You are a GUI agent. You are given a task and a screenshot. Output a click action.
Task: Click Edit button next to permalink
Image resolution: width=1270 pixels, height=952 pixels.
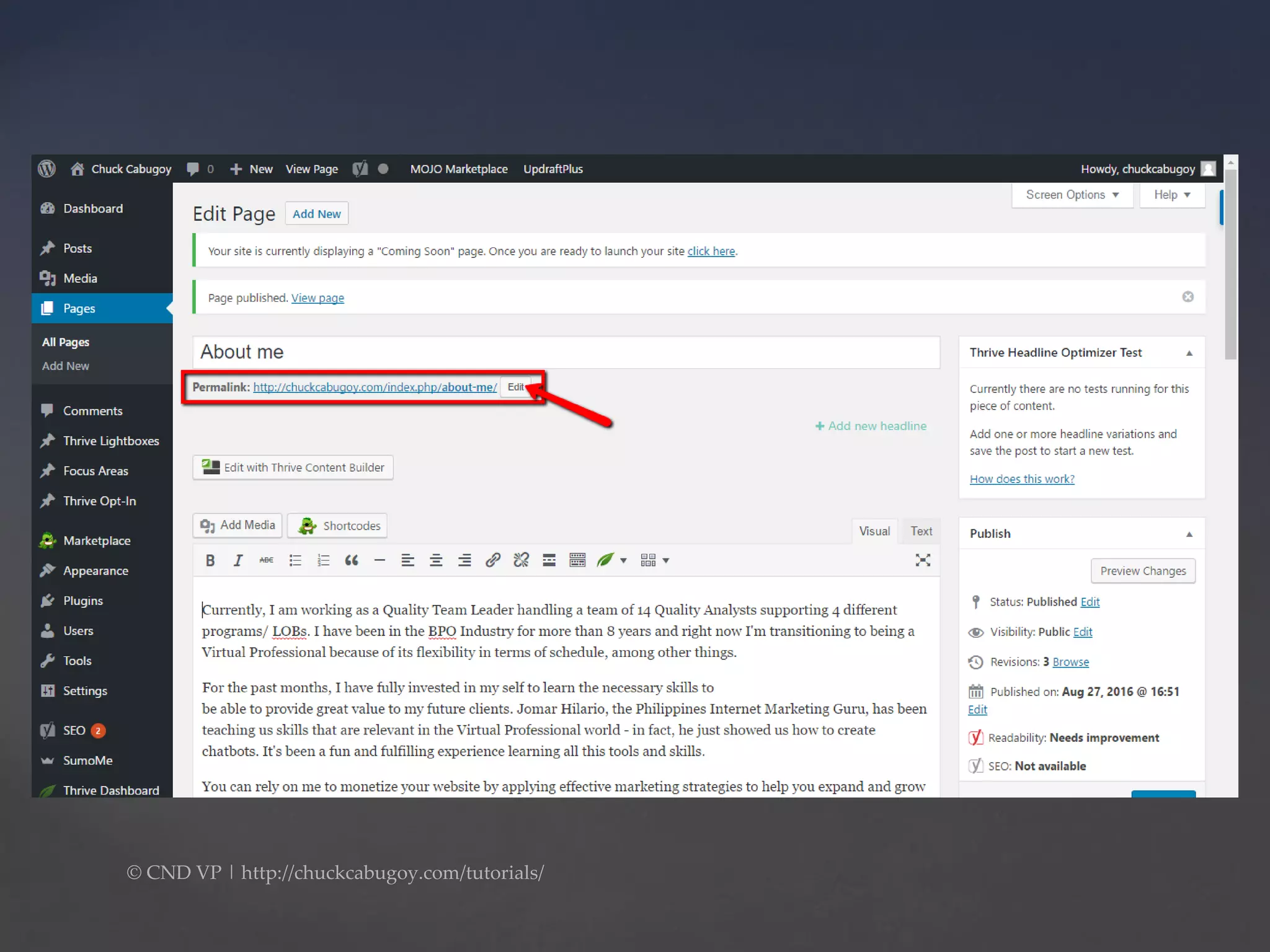click(x=515, y=387)
